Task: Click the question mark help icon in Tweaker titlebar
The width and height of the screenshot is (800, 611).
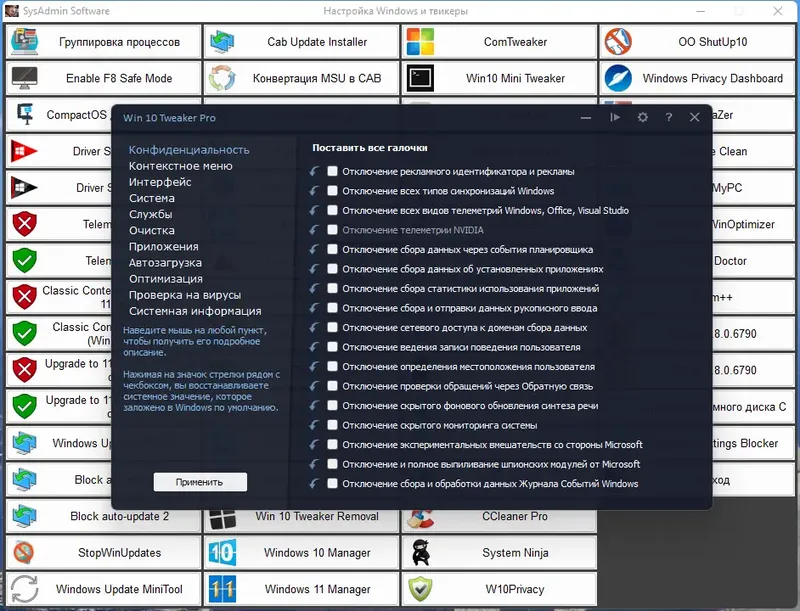Action: (x=667, y=117)
